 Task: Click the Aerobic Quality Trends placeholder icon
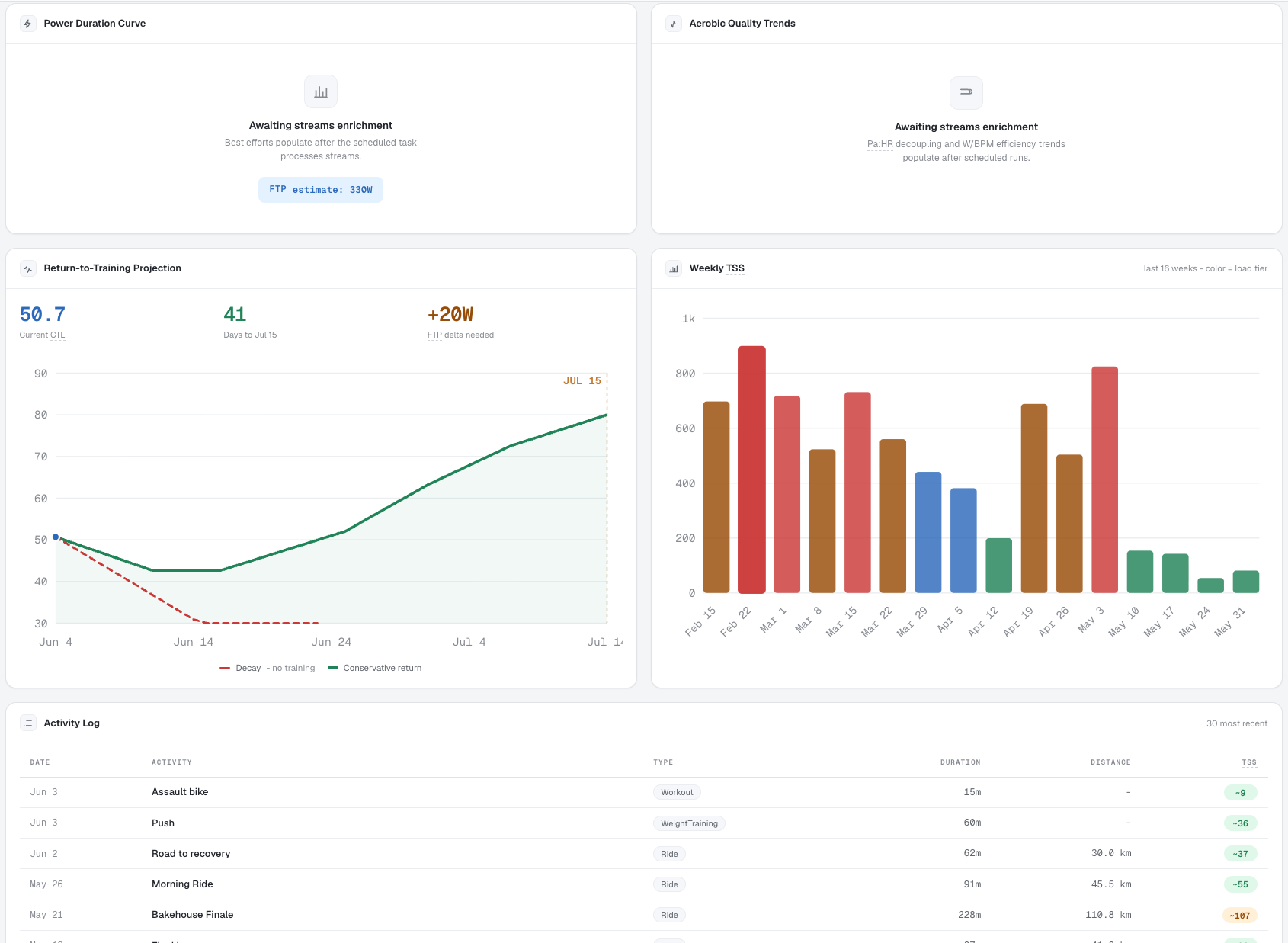click(966, 92)
